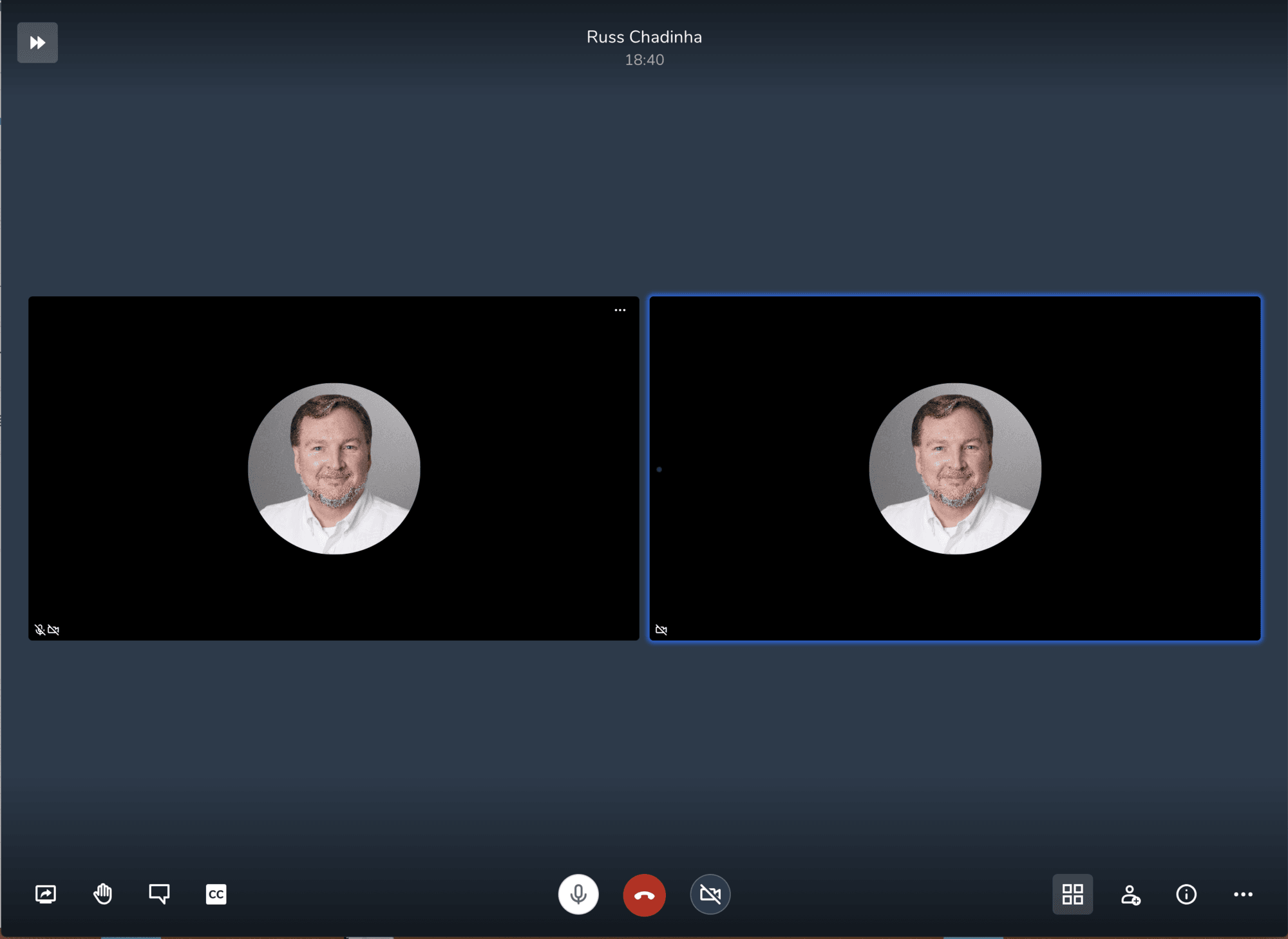The image size is (1288, 939).
Task: Click the Russ Chadinha call title
Action: (644, 37)
